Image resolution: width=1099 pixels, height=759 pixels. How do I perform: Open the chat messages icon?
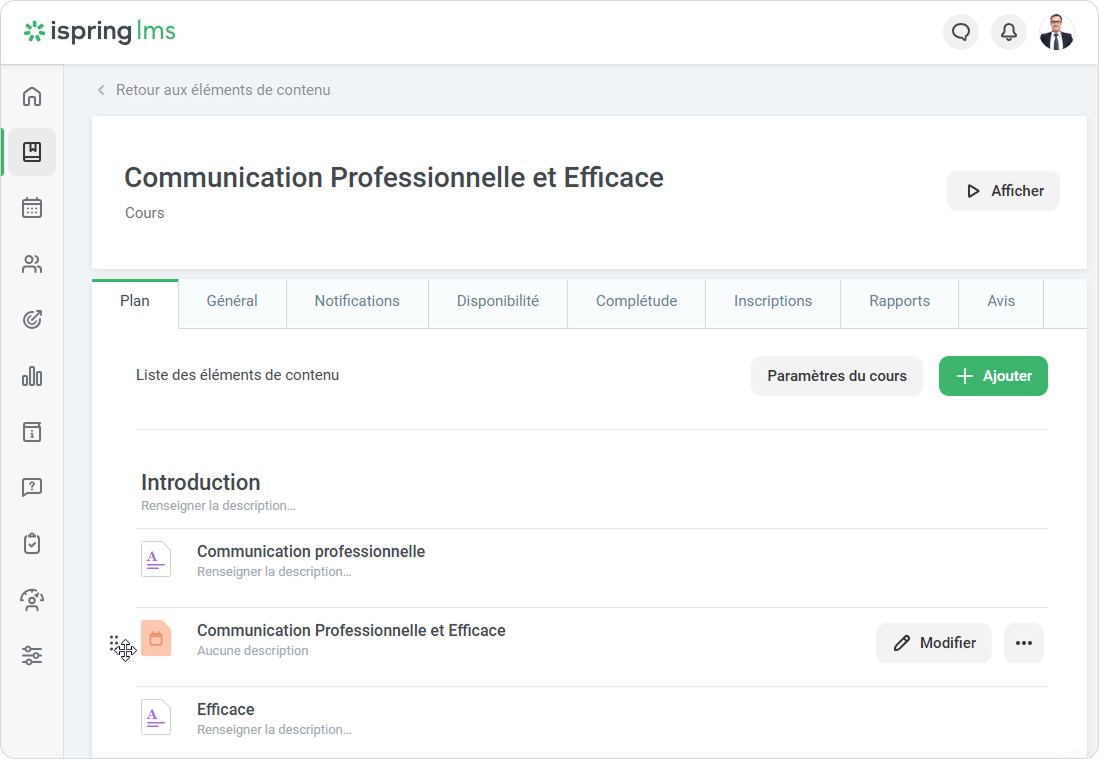pyautogui.click(x=961, y=32)
